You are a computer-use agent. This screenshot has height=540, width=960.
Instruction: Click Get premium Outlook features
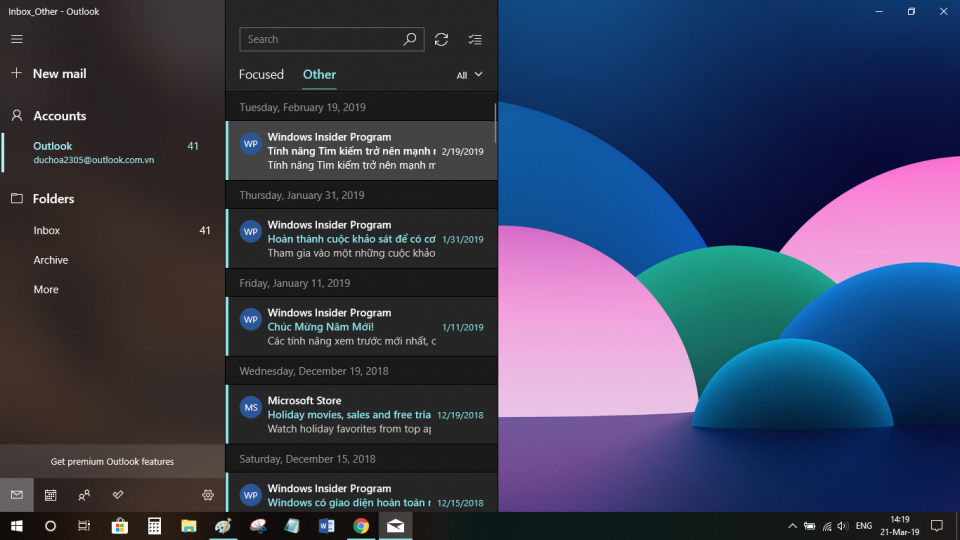[112, 462]
